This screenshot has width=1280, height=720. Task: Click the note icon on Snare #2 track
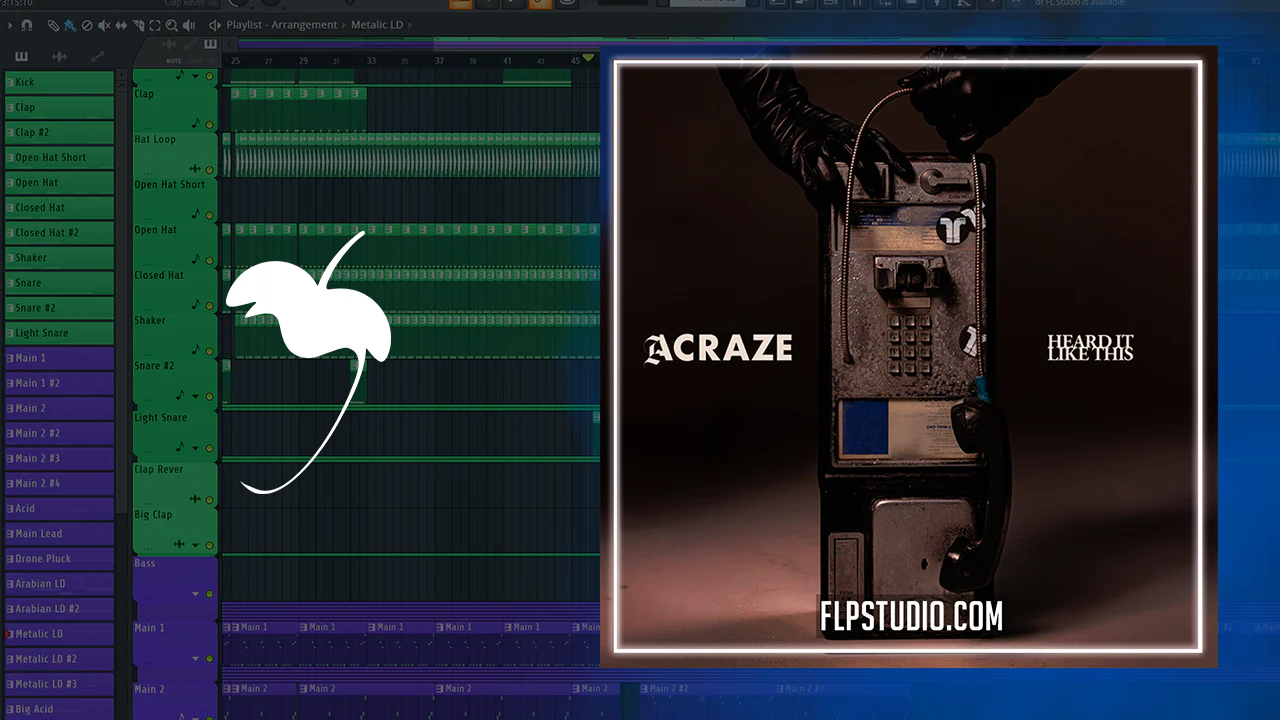pyautogui.click(x=180, y=394)
